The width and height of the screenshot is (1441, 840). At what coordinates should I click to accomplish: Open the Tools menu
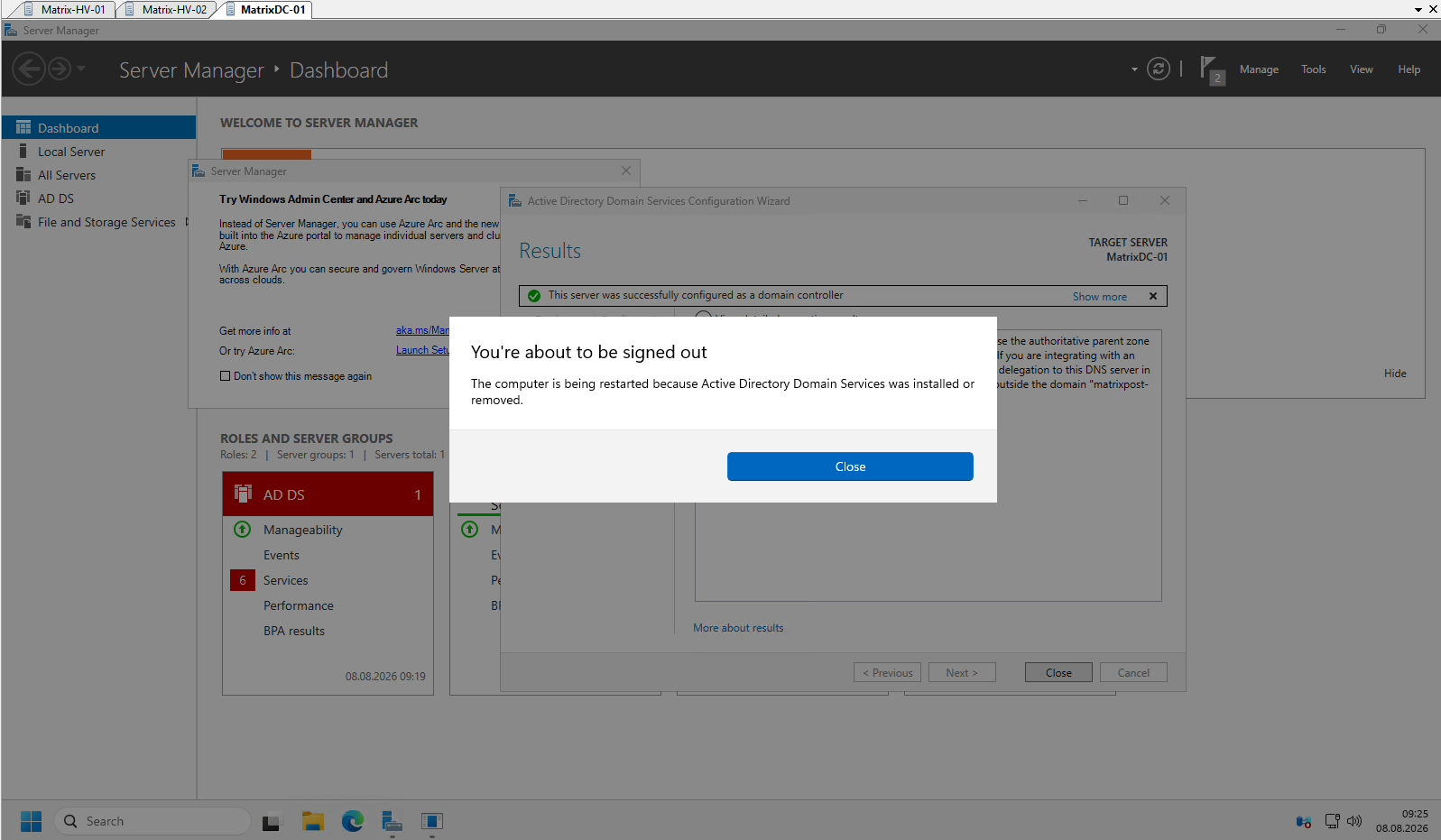pyautogui.click(x=1313, y=69)
